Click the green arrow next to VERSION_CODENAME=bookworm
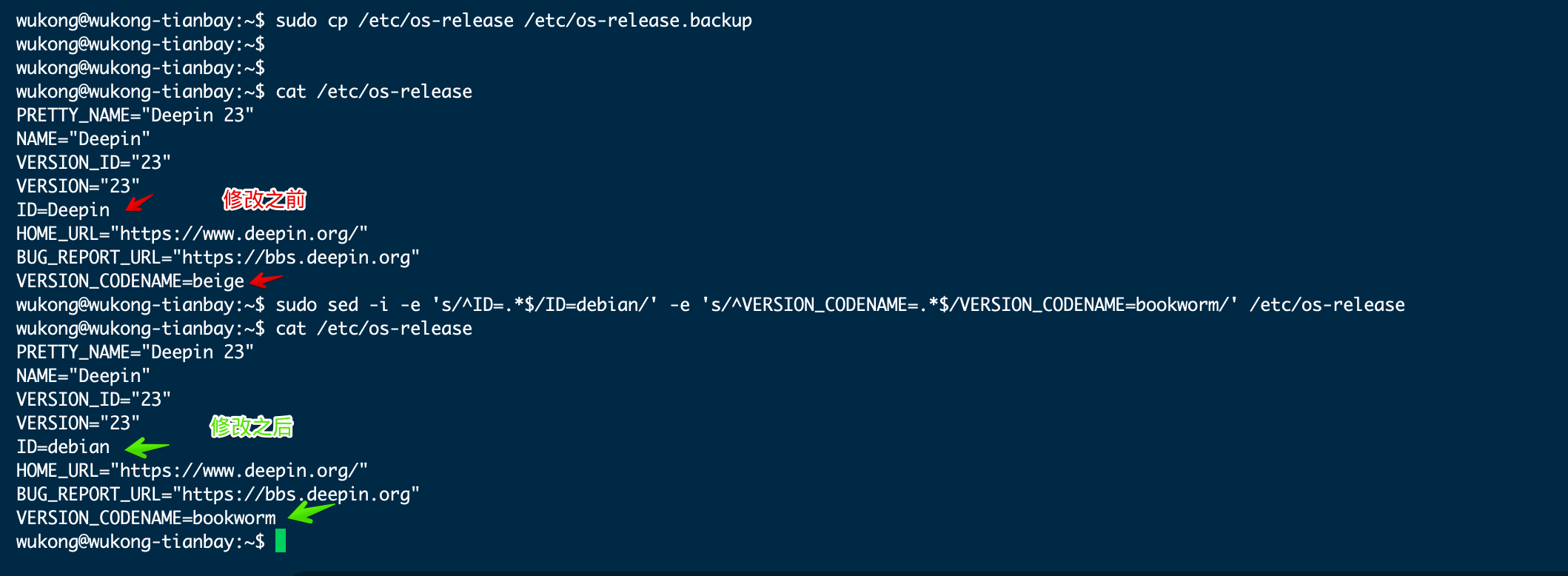The height and width of the screenshot is (576, 1568). coord(311,512)
